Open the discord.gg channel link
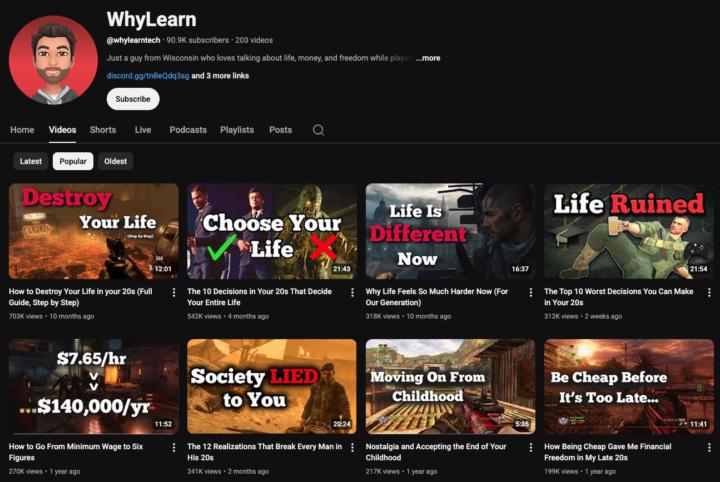Screen dimensions: 720x482 (148, 76)
